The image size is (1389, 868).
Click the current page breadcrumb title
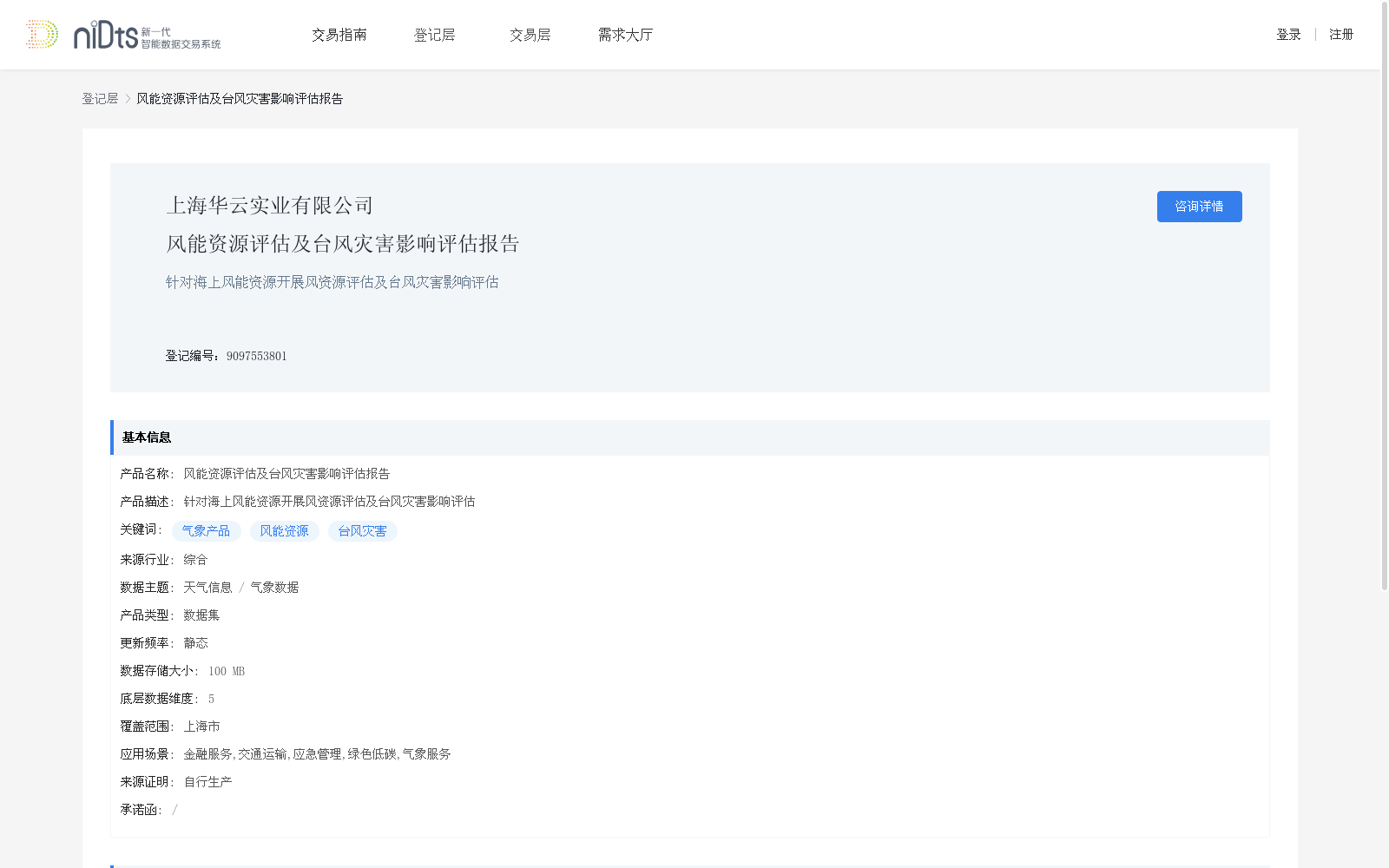point(240,99)
